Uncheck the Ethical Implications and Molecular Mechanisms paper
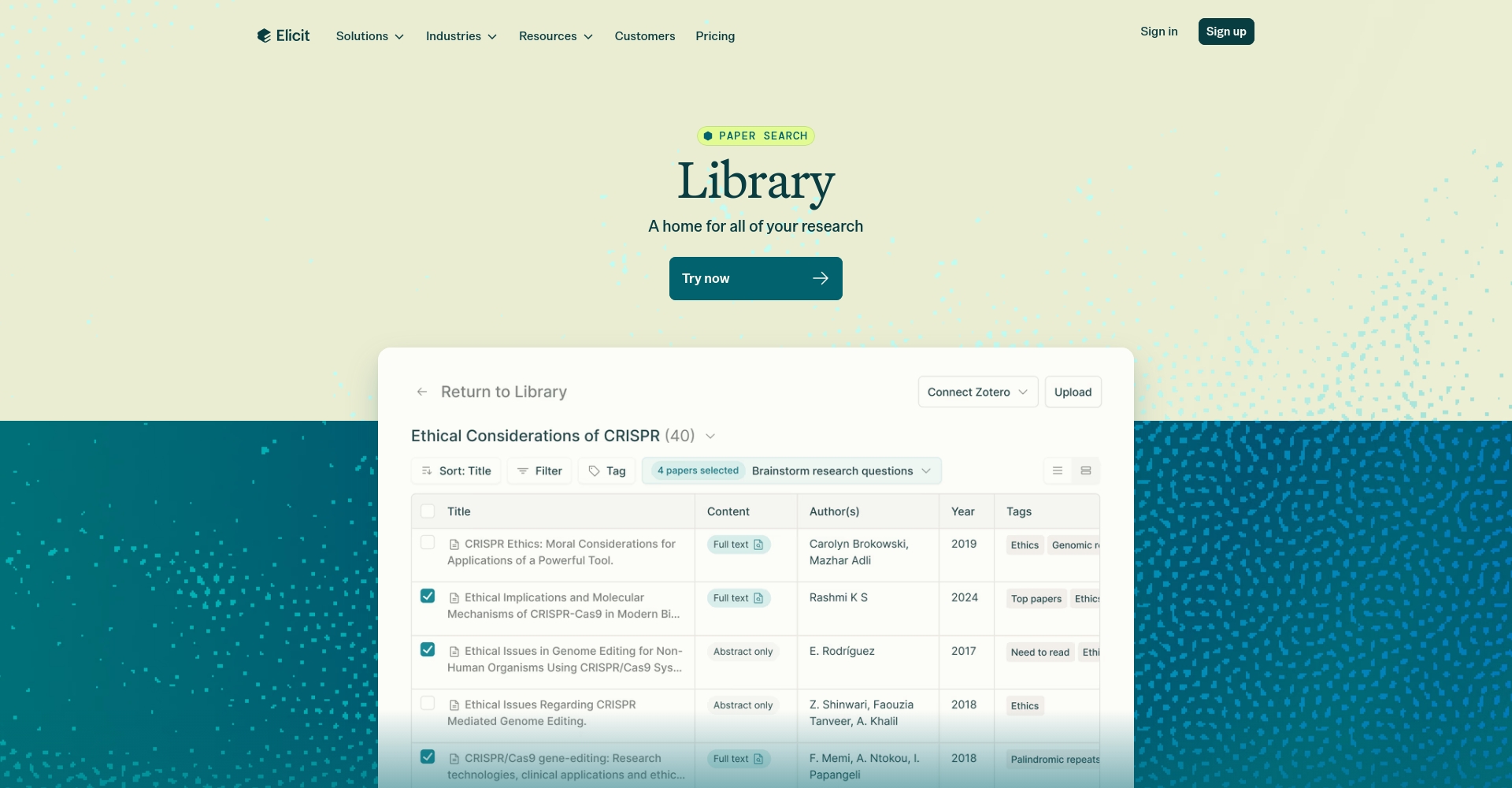The height and width of the screenshot is (788, 1512). tap(428, 596)
